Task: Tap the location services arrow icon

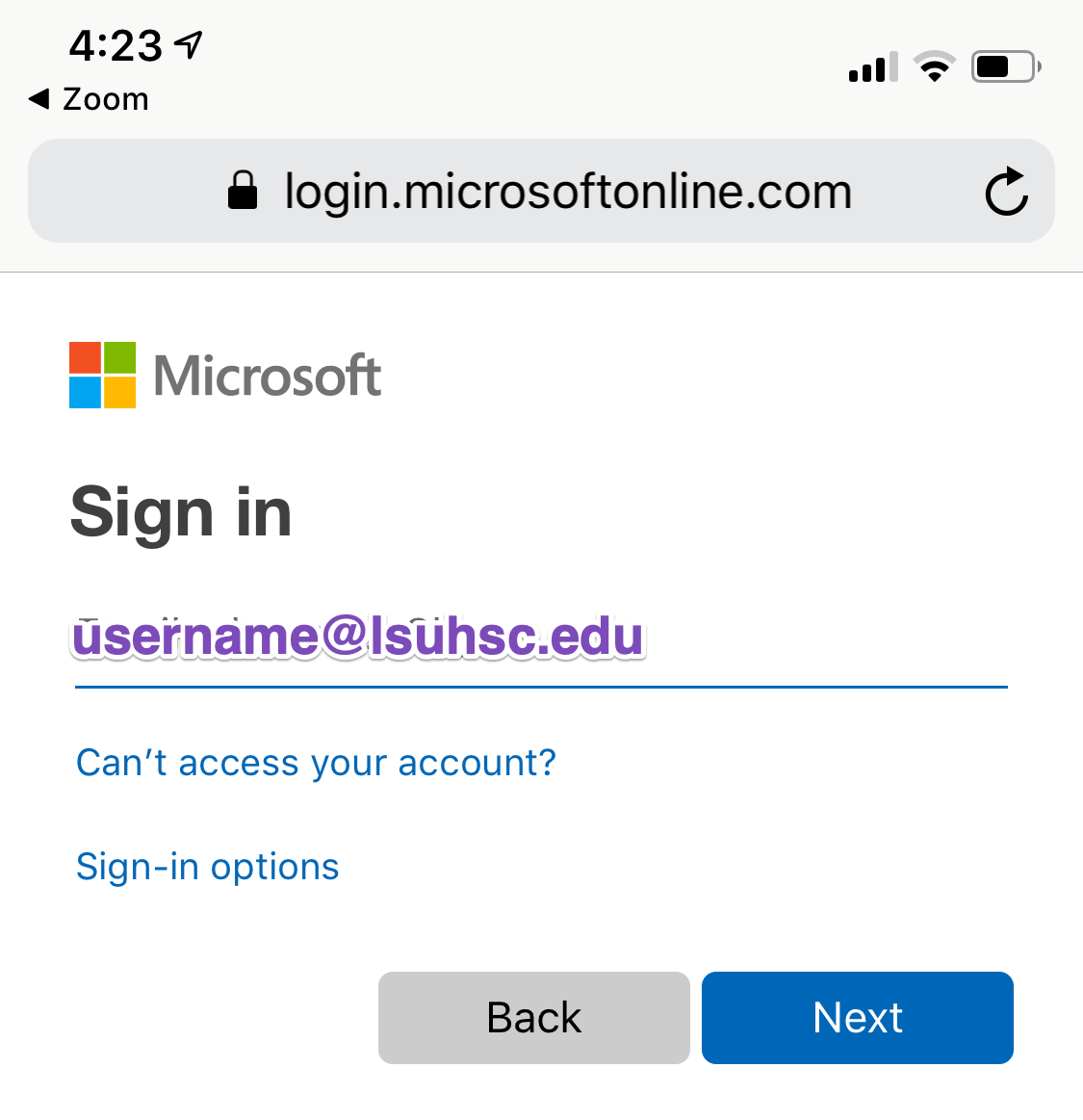Action: pyautogui.click(x=190, y=43)
